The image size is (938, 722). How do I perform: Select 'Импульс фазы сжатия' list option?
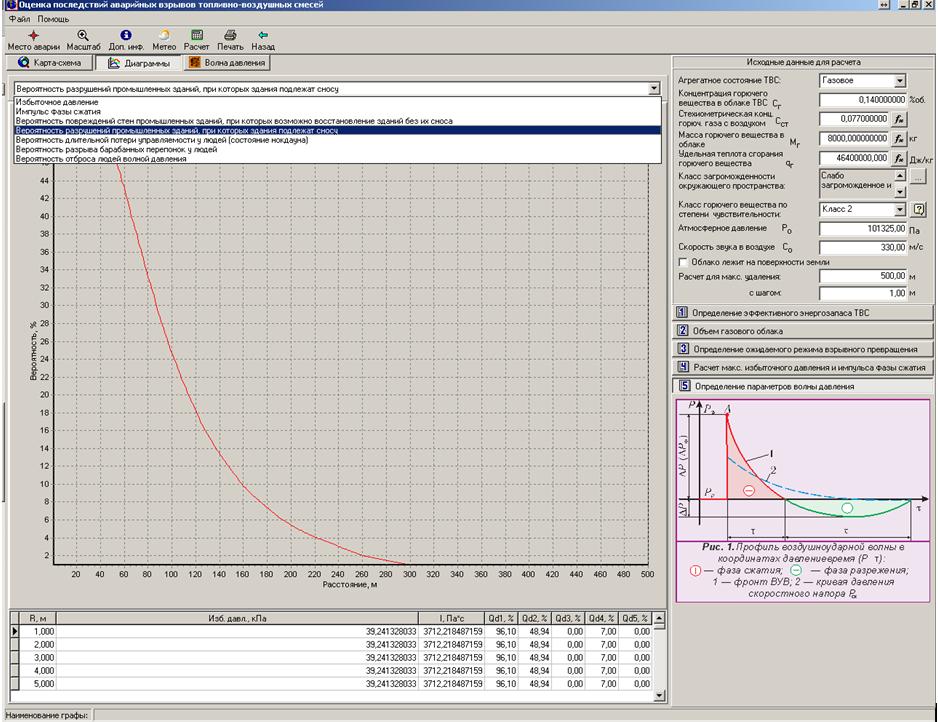point(56,111)
